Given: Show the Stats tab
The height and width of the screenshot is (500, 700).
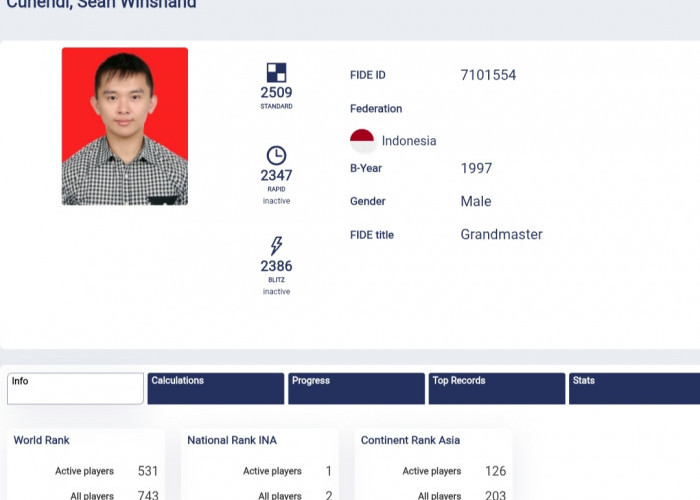Looking at the screenshot, I should point(633,388).
